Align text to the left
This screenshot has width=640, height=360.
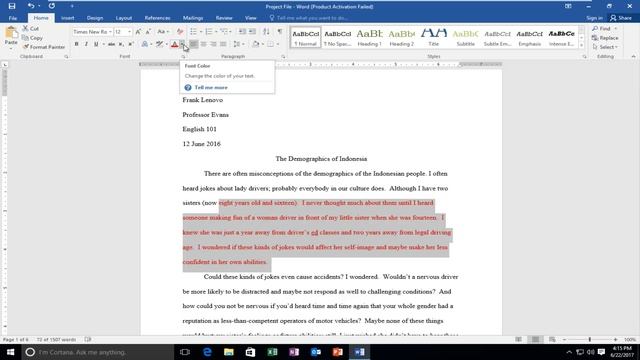pyautogui.click(x=194, y=44)
